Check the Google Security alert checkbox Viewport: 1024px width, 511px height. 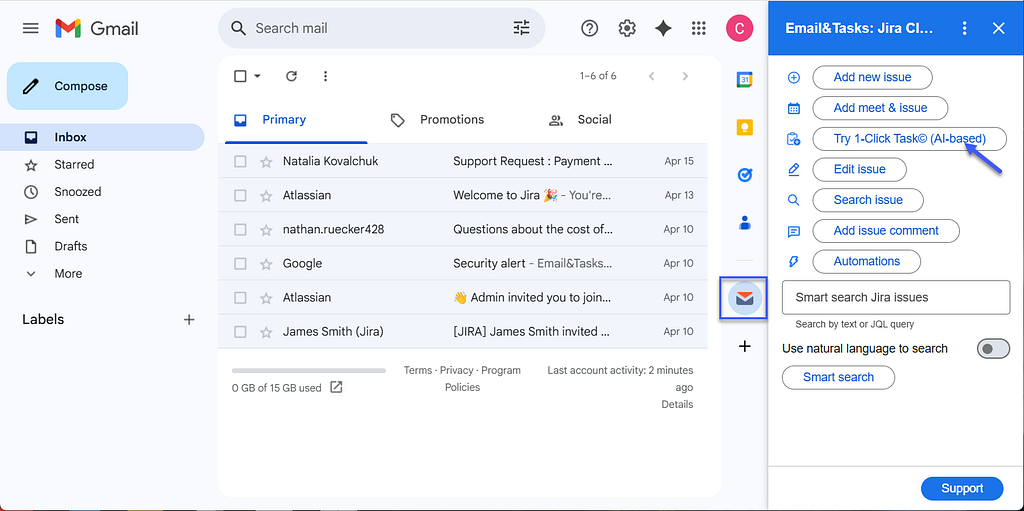point(240,263)
